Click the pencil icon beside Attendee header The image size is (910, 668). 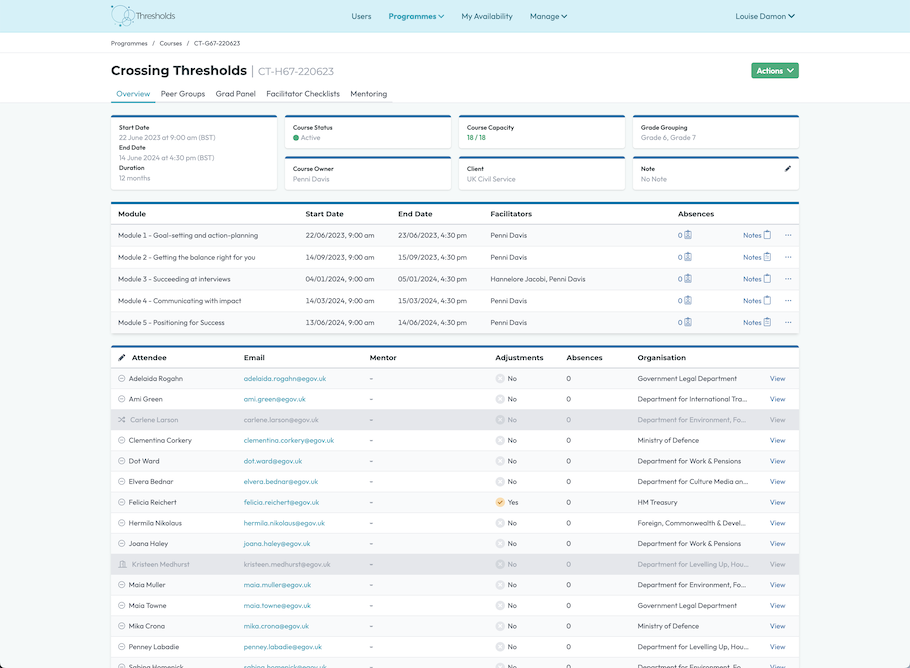tap(122, 357)
